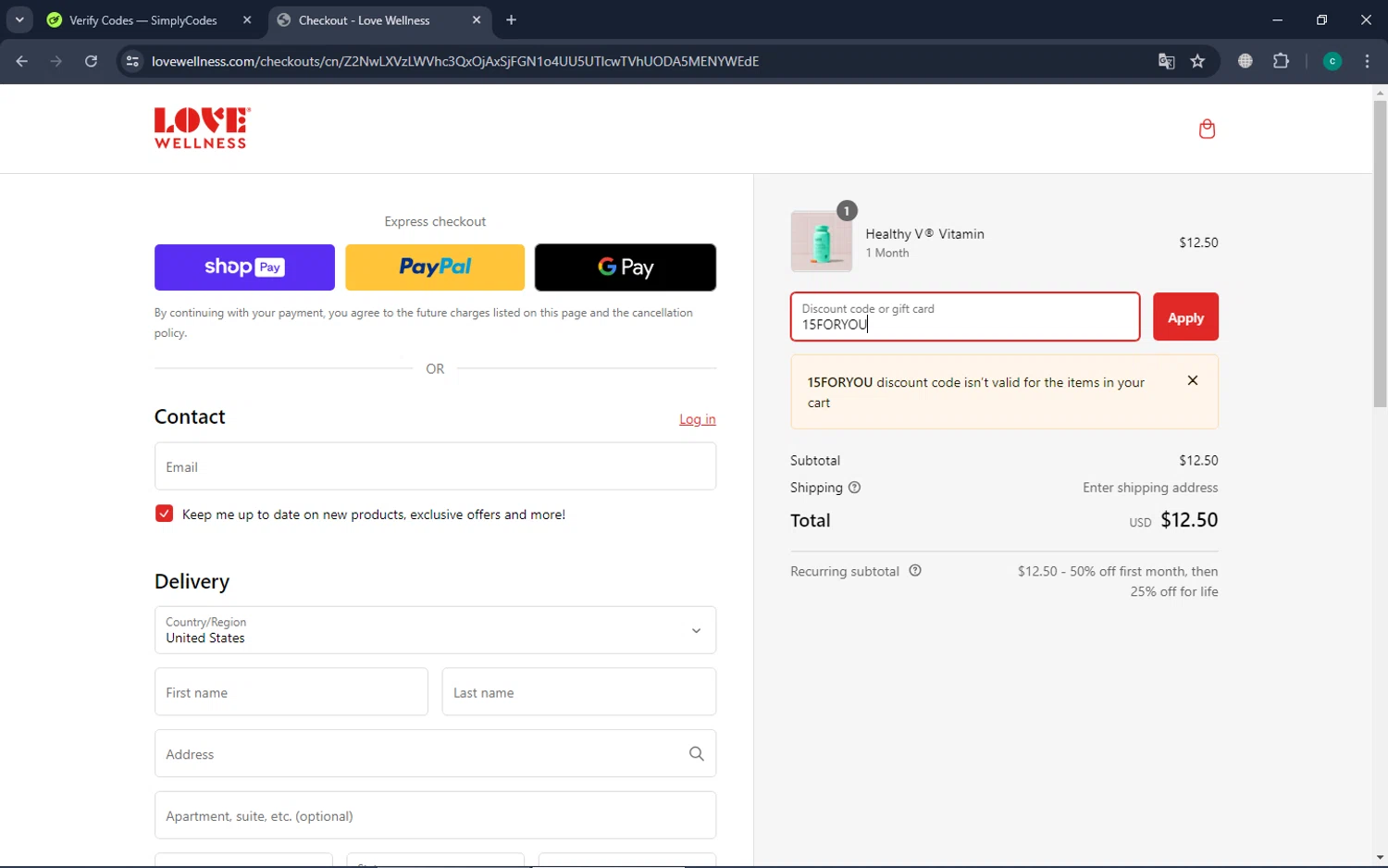The width and height of the screenshot is (1388, 868).
Task: Click the address search magnifier icon
Action: tap(697, 754)
